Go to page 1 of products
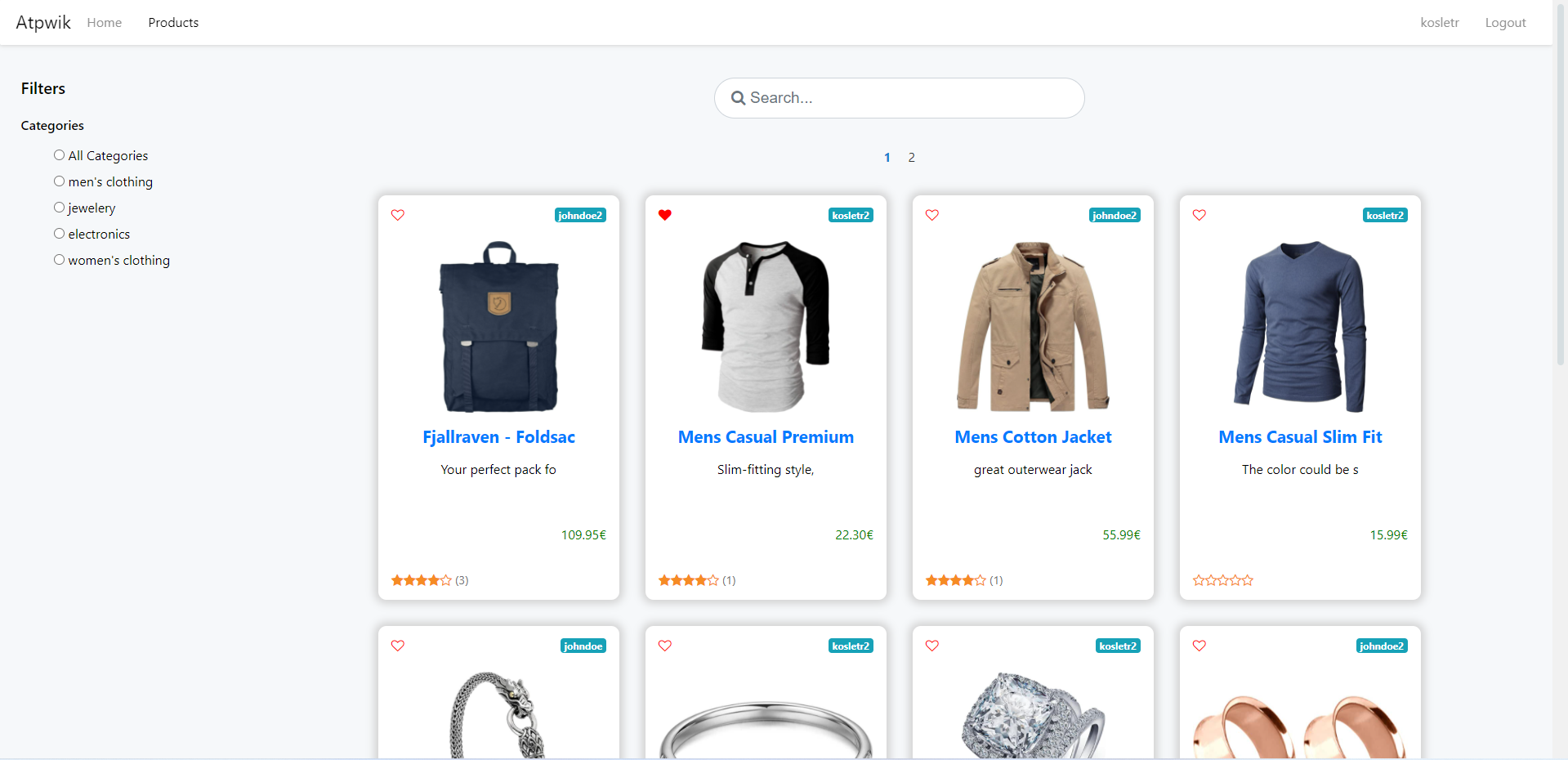Viewport: 1568px width, 760px height. (x=887, y=158)
